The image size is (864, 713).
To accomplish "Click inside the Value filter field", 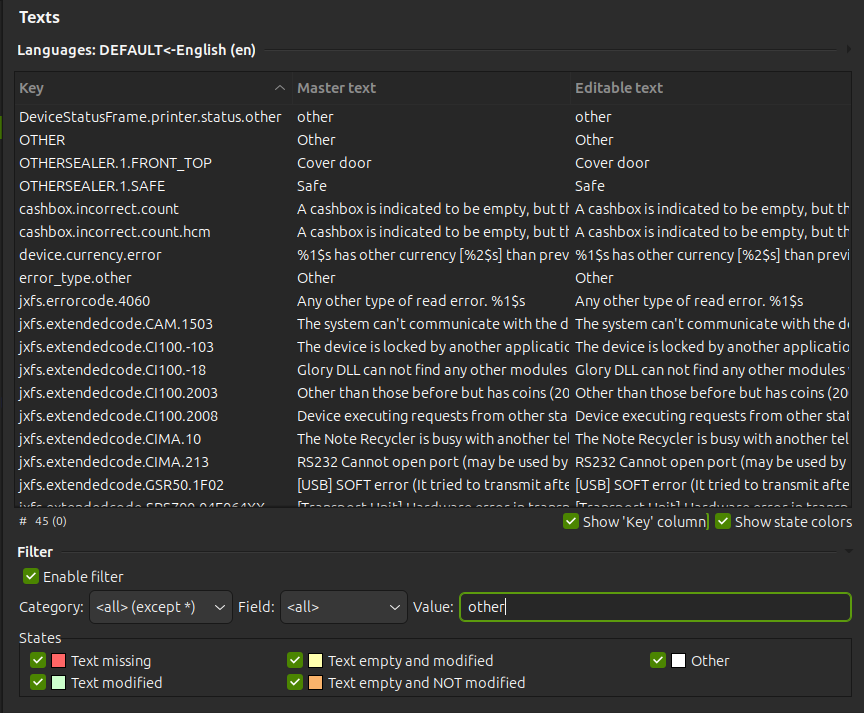I will click(655, 607).
